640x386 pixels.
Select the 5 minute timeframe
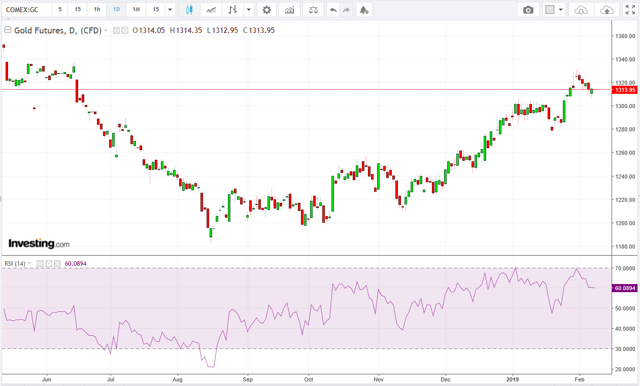(60, 9)
